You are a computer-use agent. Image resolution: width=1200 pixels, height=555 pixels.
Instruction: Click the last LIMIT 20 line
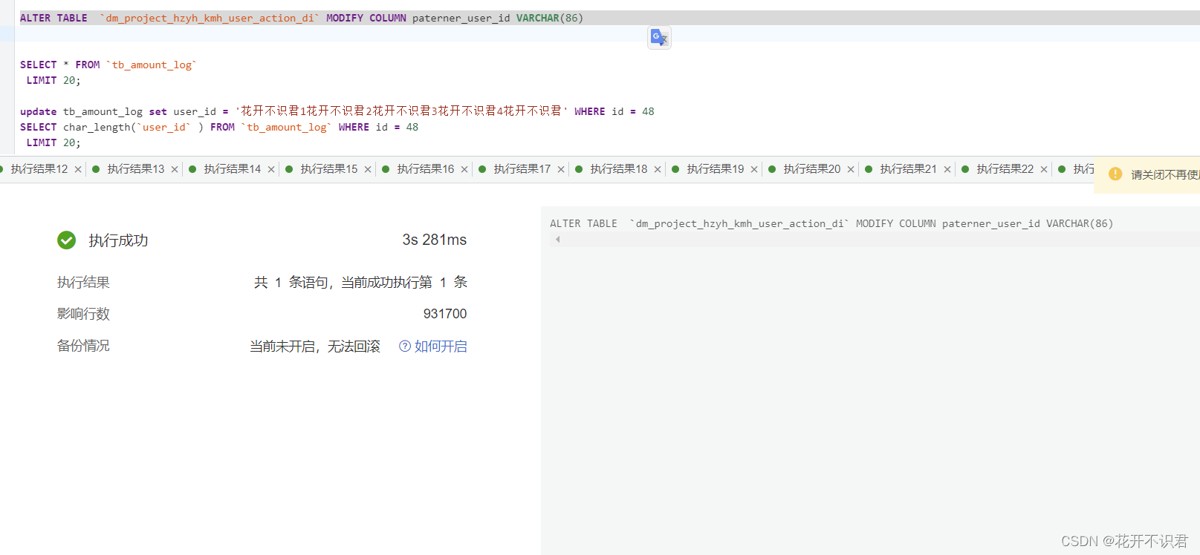(54, 143)
